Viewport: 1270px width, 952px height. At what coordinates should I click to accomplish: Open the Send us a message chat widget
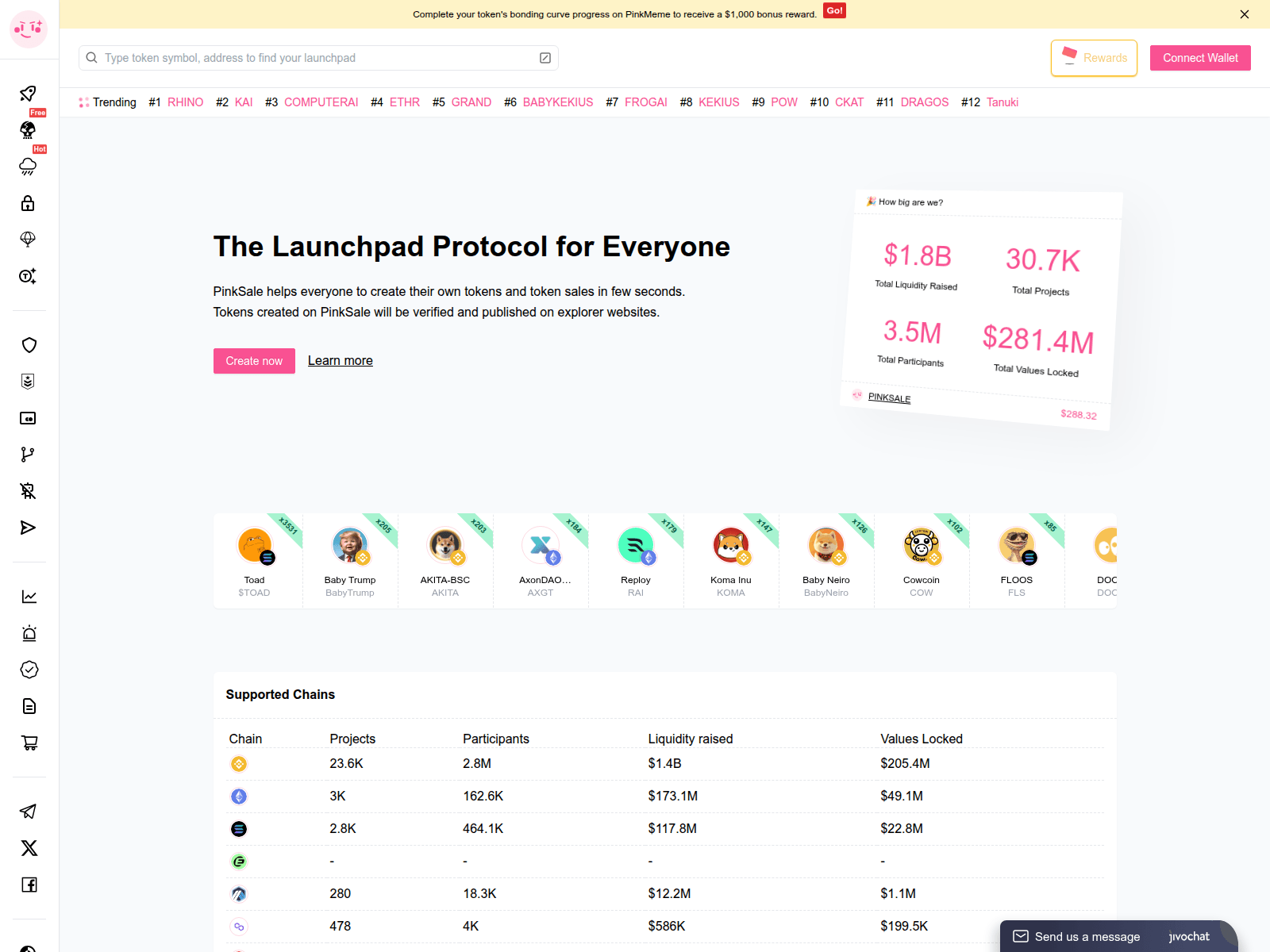click(1119, 936)
